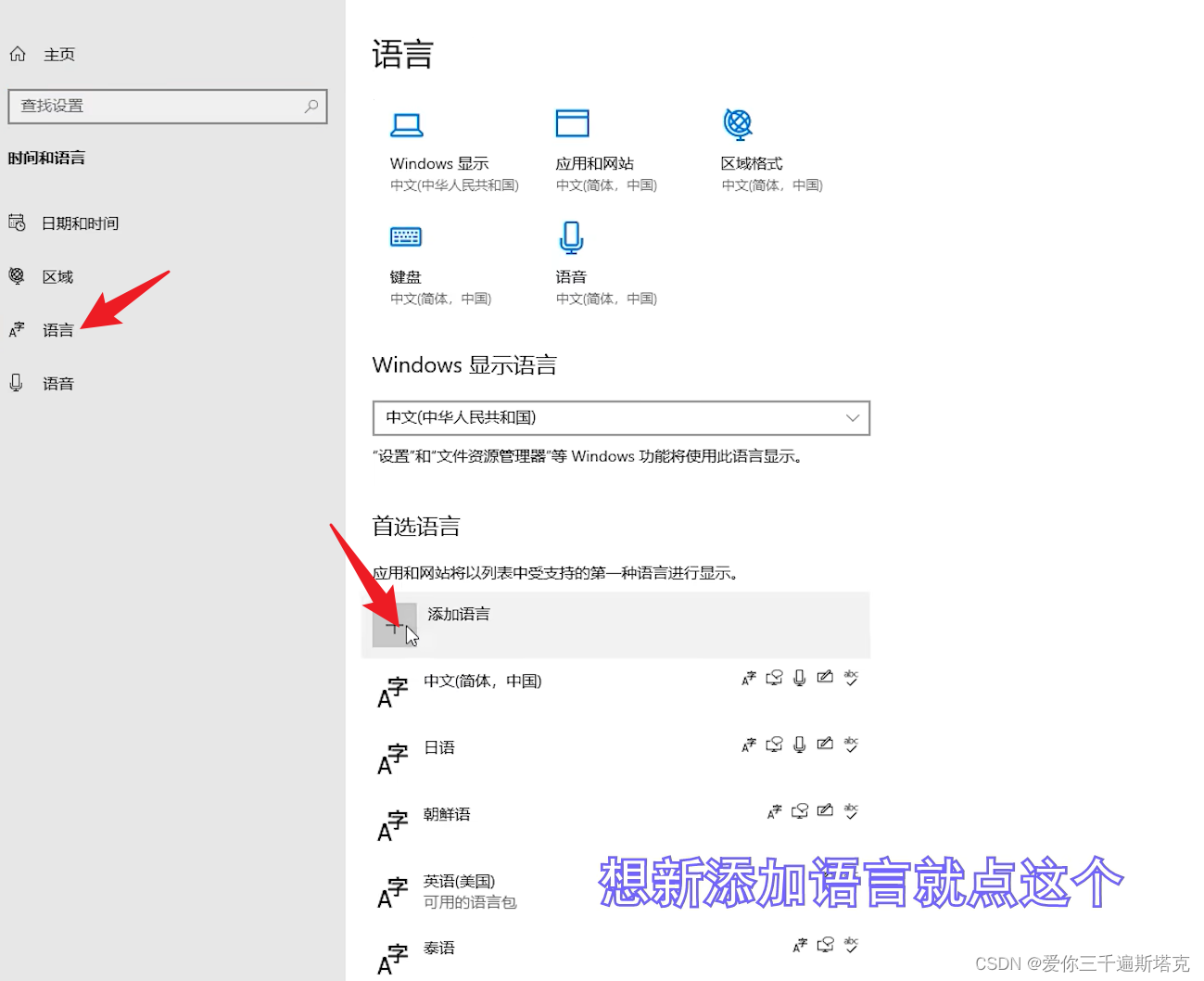Click the globe icon beside 区域
The width and height of the screenshot is (1204, 981).
(x=17, y=275)
